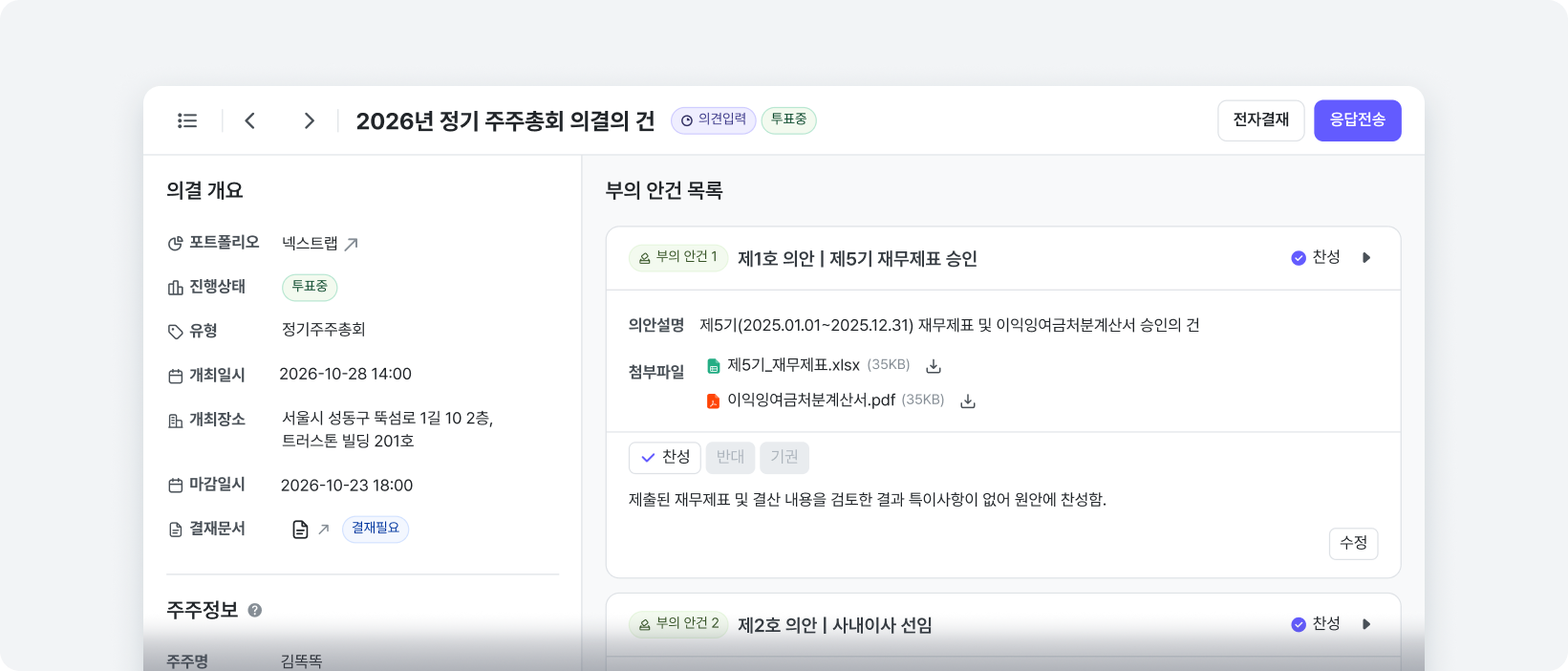The height and width of the screenshot is (671, 1568).
Task: Click the 결재필요 badge
Action: pos(376,529)
